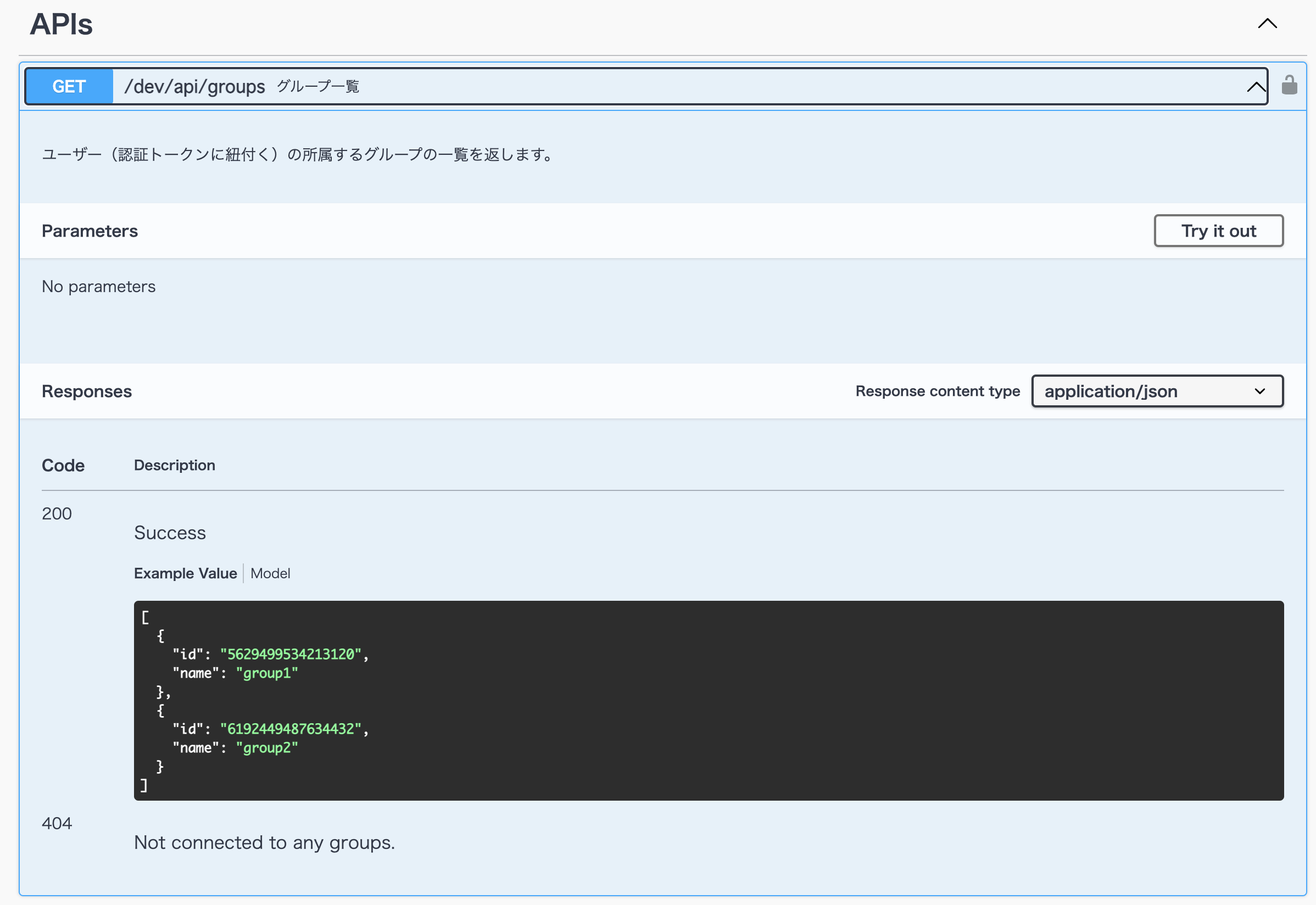Click the /dev/api/groups endpoint path
The width and height of the screenshot is (1316, 905).
click(194, 87)
